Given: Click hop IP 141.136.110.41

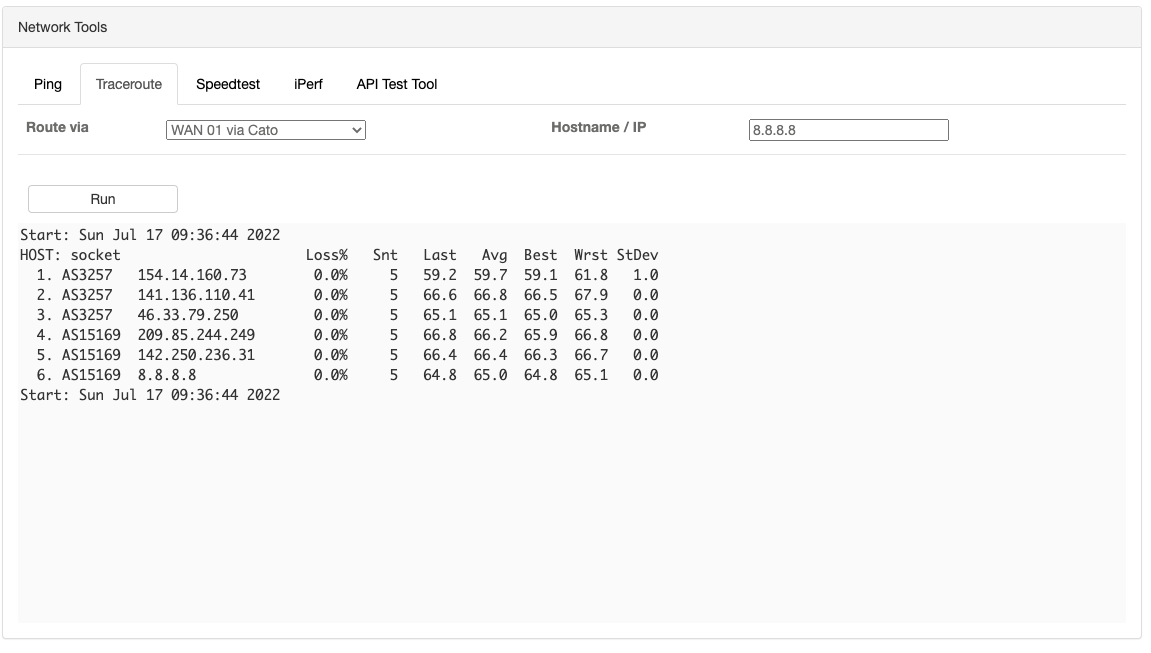Looking at the screenshot, I should pos(196,295).
